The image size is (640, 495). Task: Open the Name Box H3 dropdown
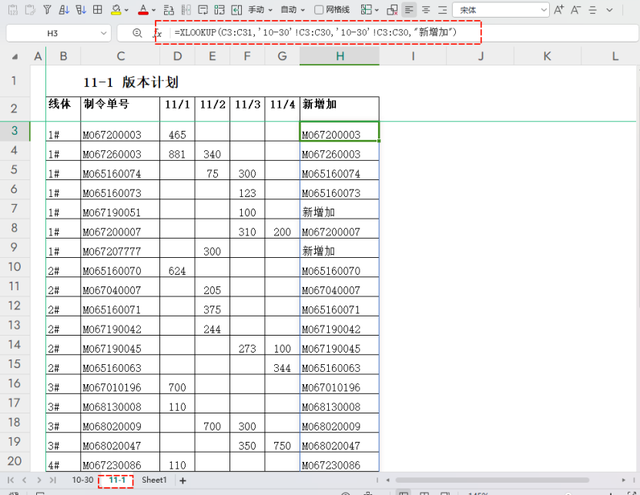[x=103, y=33]
